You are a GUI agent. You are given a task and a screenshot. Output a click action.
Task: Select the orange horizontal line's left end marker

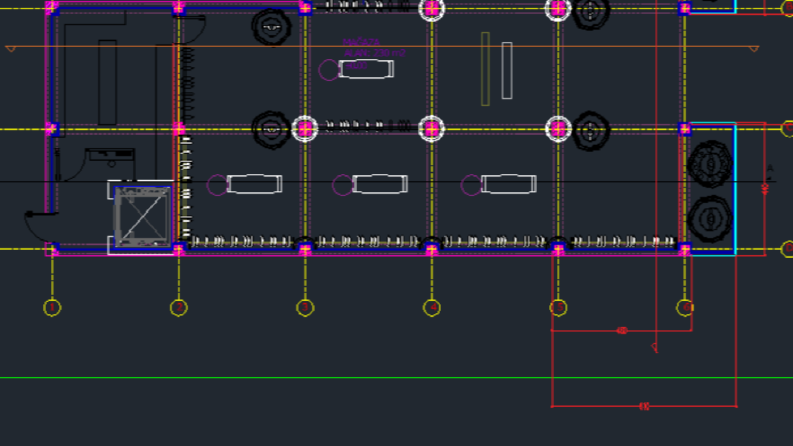tap(11, 49)
